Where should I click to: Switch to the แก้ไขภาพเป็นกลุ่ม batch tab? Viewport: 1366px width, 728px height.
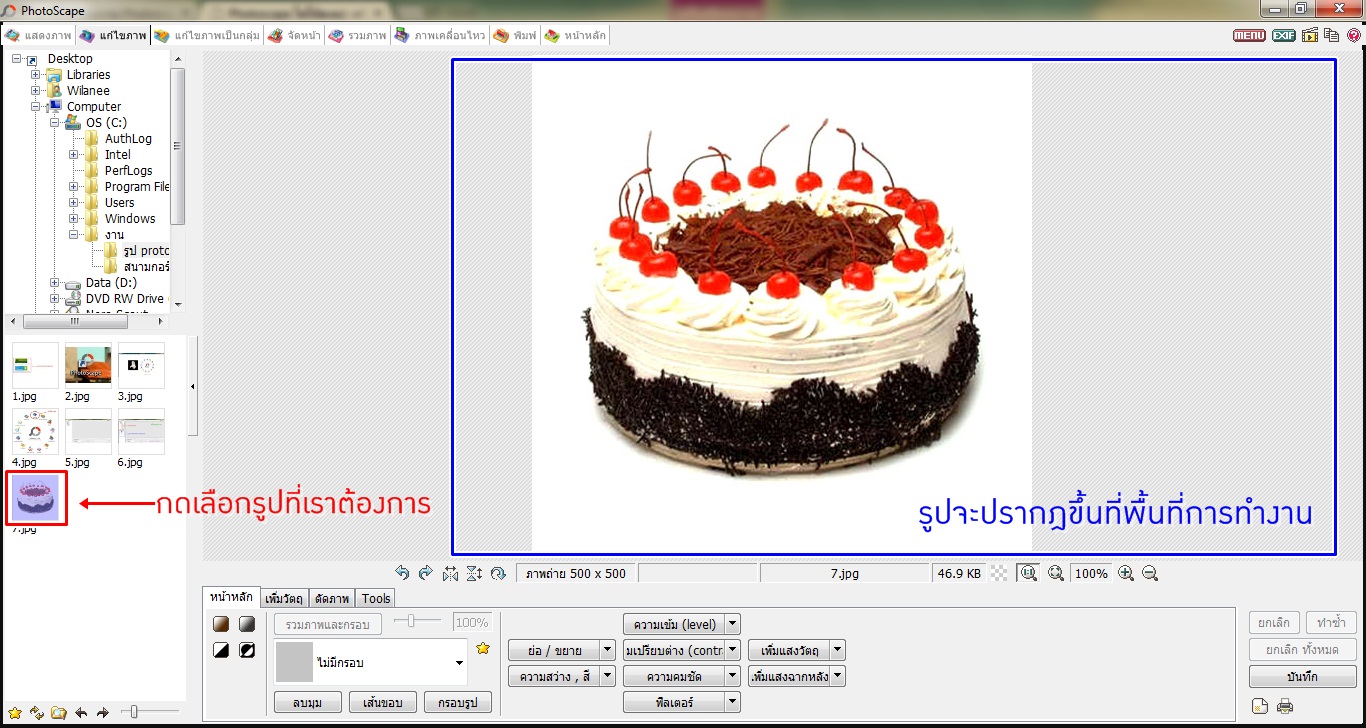click(x=206, y=35)
